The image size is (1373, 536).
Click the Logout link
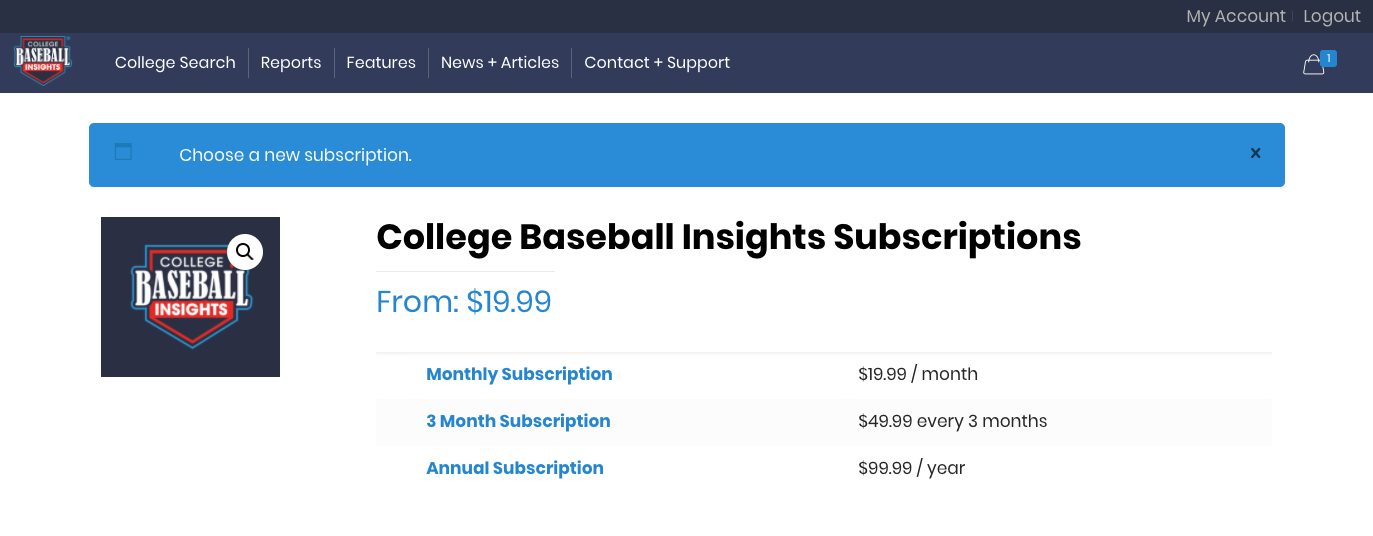(1331, 16)
